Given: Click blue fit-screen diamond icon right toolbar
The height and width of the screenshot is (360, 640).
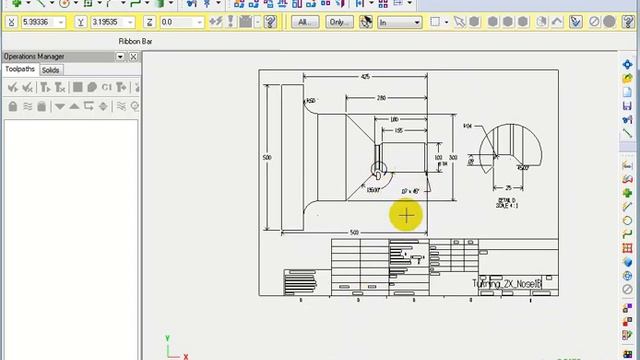Looking at the screenshot, I should tap(627, 64).
